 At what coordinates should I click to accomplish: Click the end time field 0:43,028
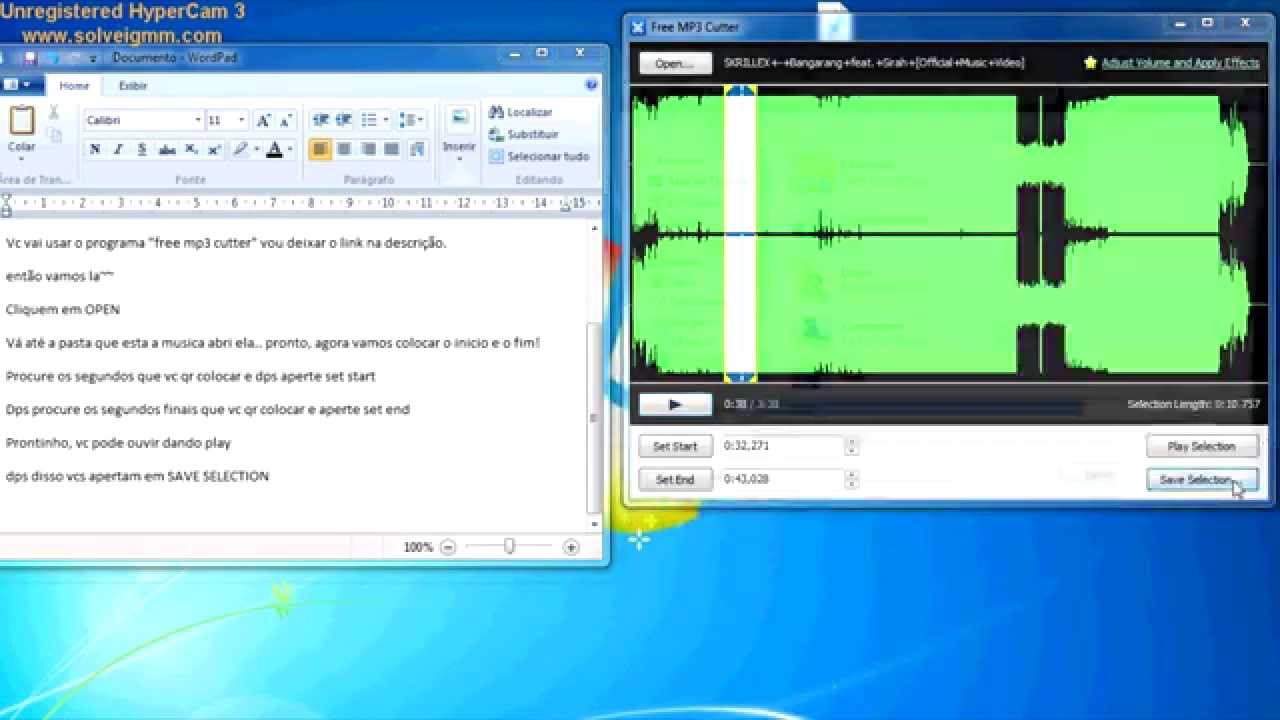click(783, 479)
